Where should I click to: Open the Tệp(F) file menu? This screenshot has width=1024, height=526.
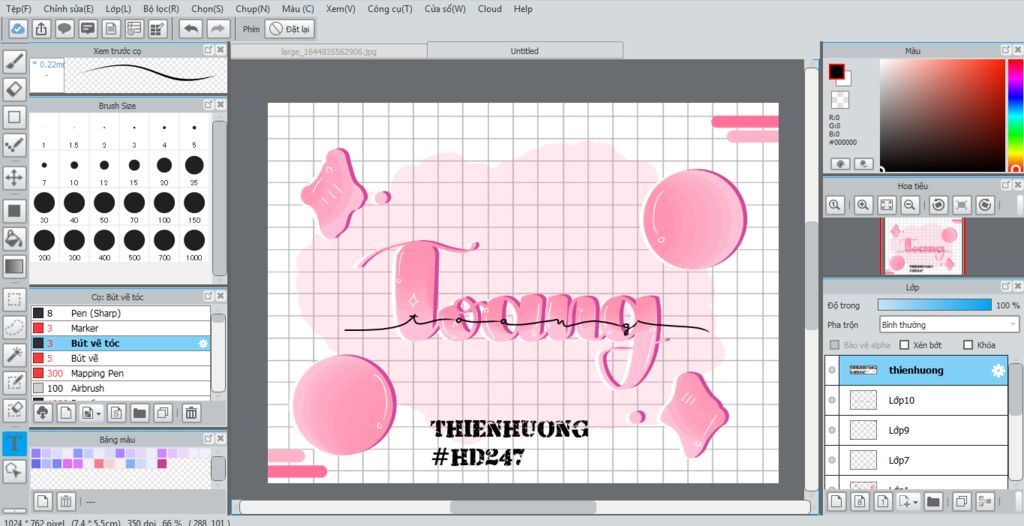18,9
